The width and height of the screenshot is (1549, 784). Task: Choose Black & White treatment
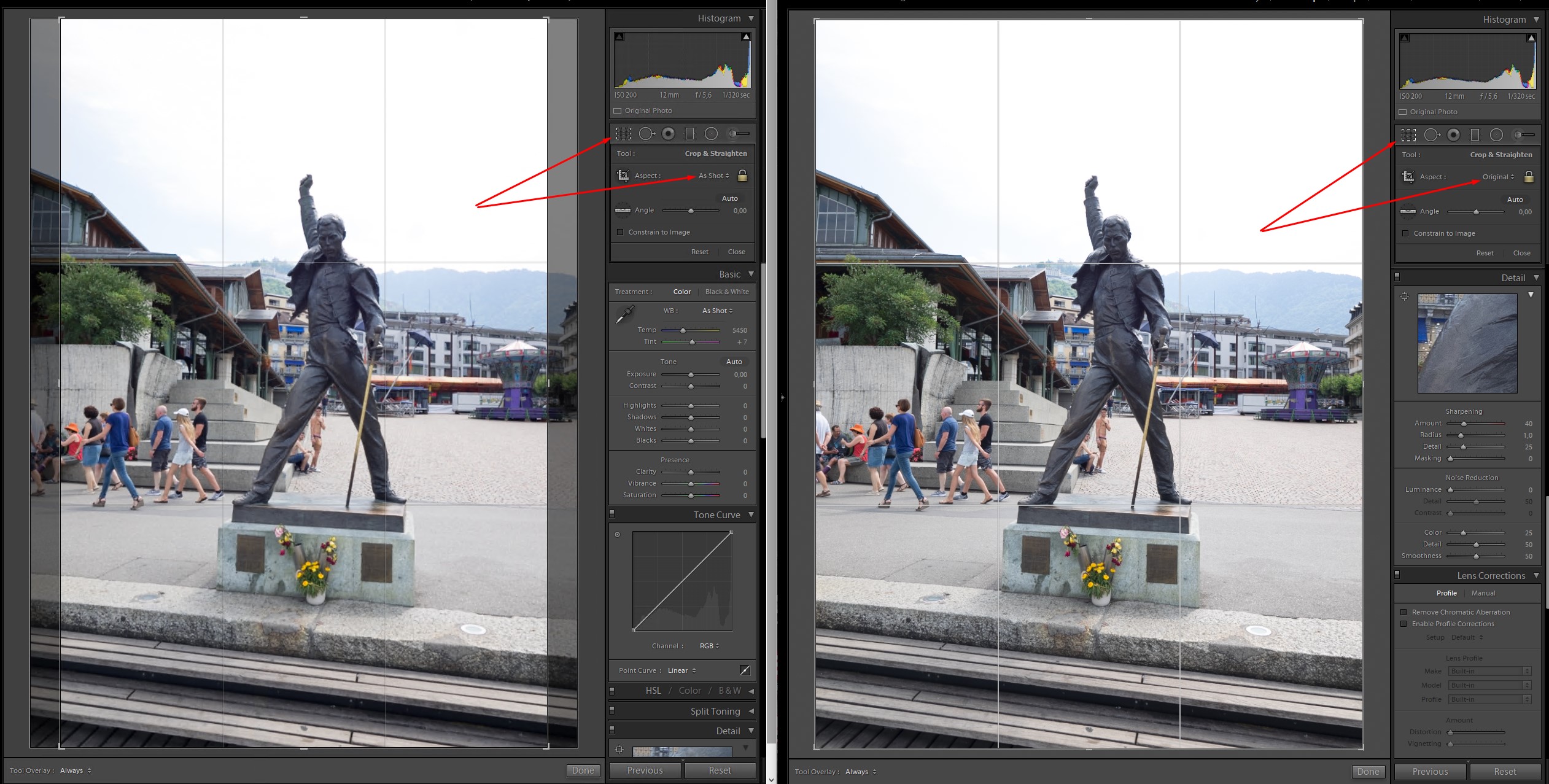(x=727, y=292)
